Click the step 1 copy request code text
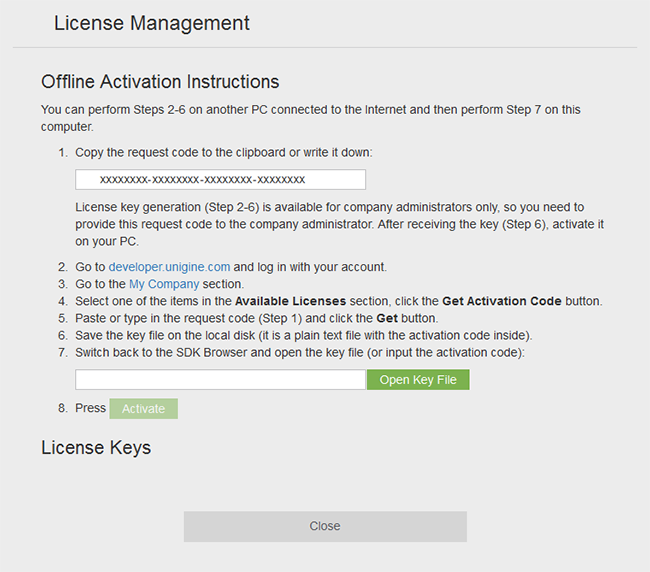The height and width of the screenshot is (572, 650). click(223, 153)
